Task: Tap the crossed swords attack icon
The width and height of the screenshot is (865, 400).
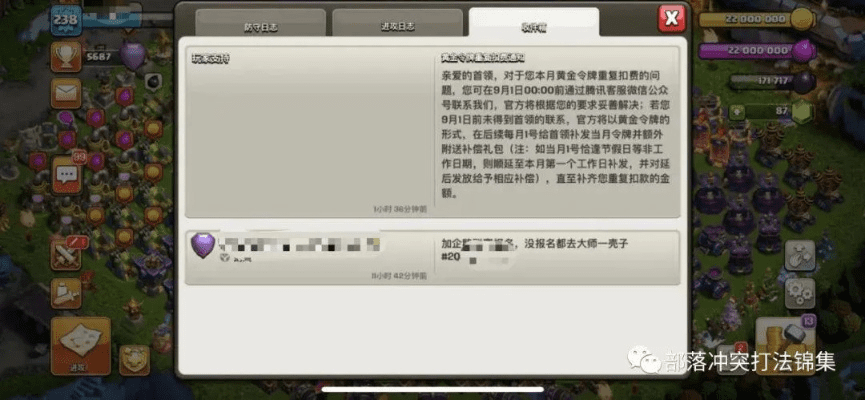Action: 67,255
